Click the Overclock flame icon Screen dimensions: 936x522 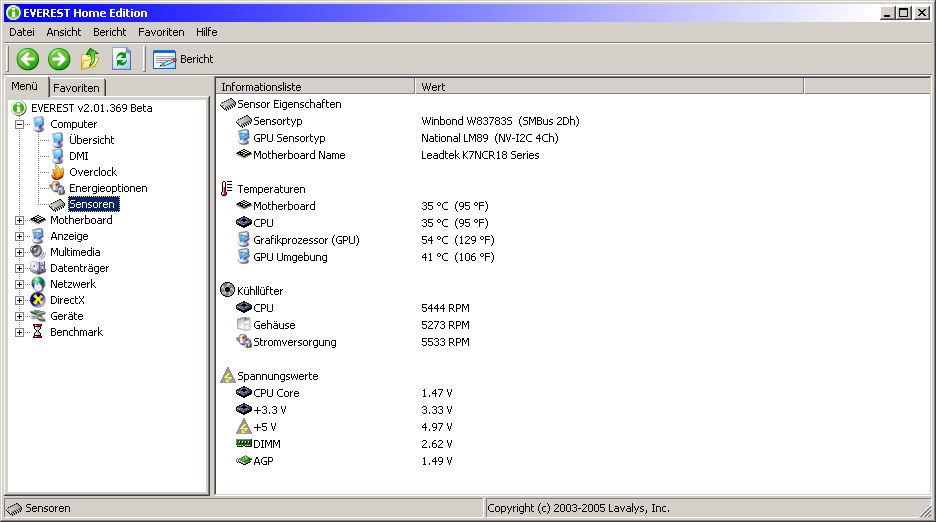point(58,172)
